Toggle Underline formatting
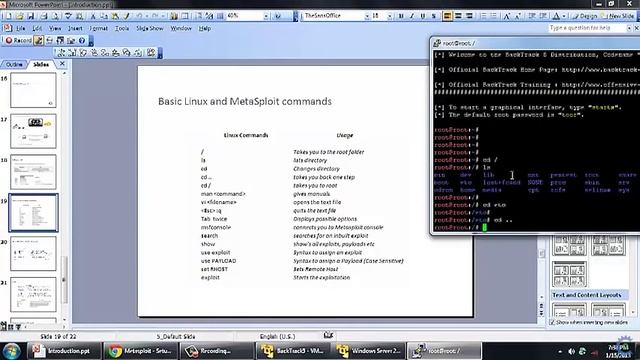640x360 pixels. (x=423, y=16)
